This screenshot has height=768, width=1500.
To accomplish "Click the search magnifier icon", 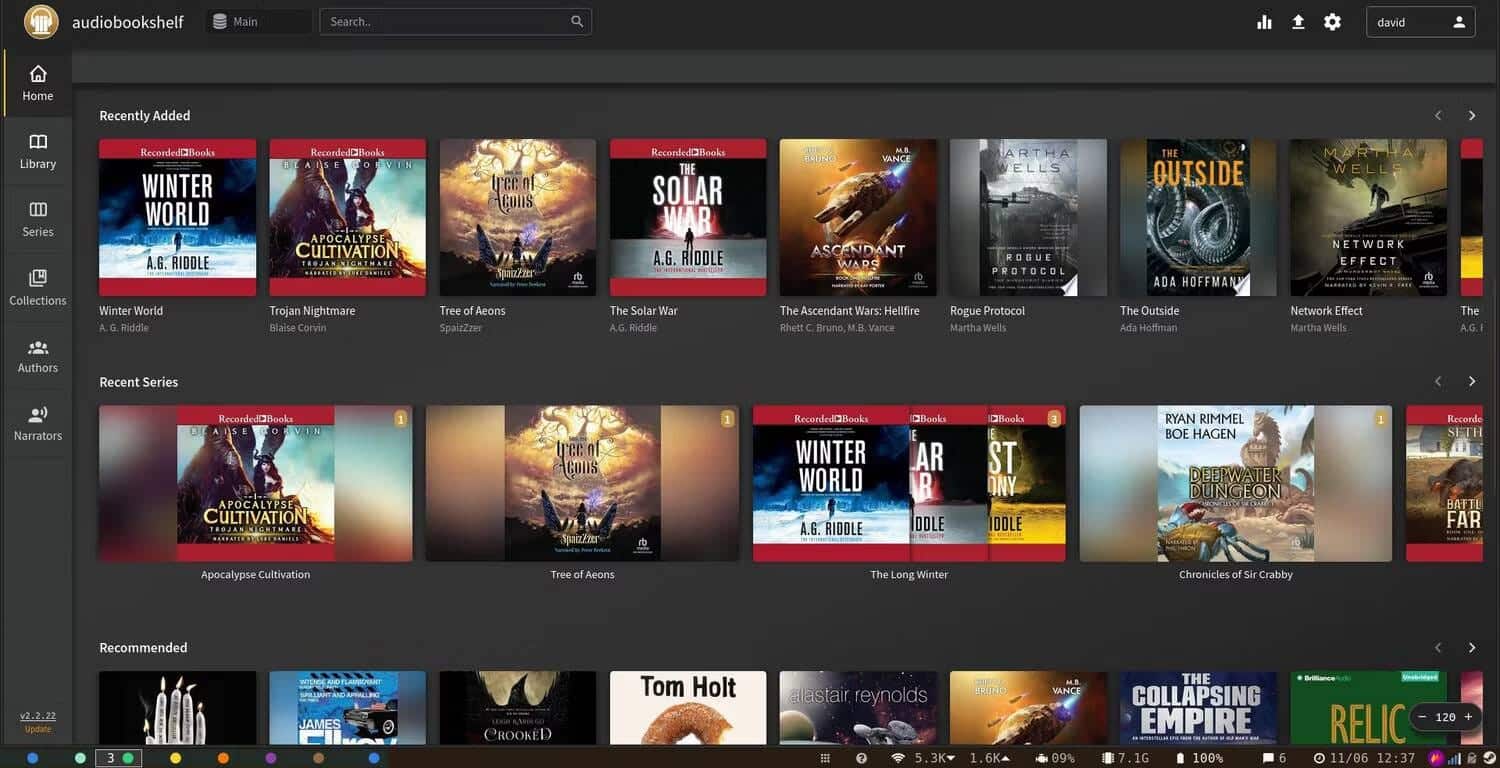I will coord(577,22).
